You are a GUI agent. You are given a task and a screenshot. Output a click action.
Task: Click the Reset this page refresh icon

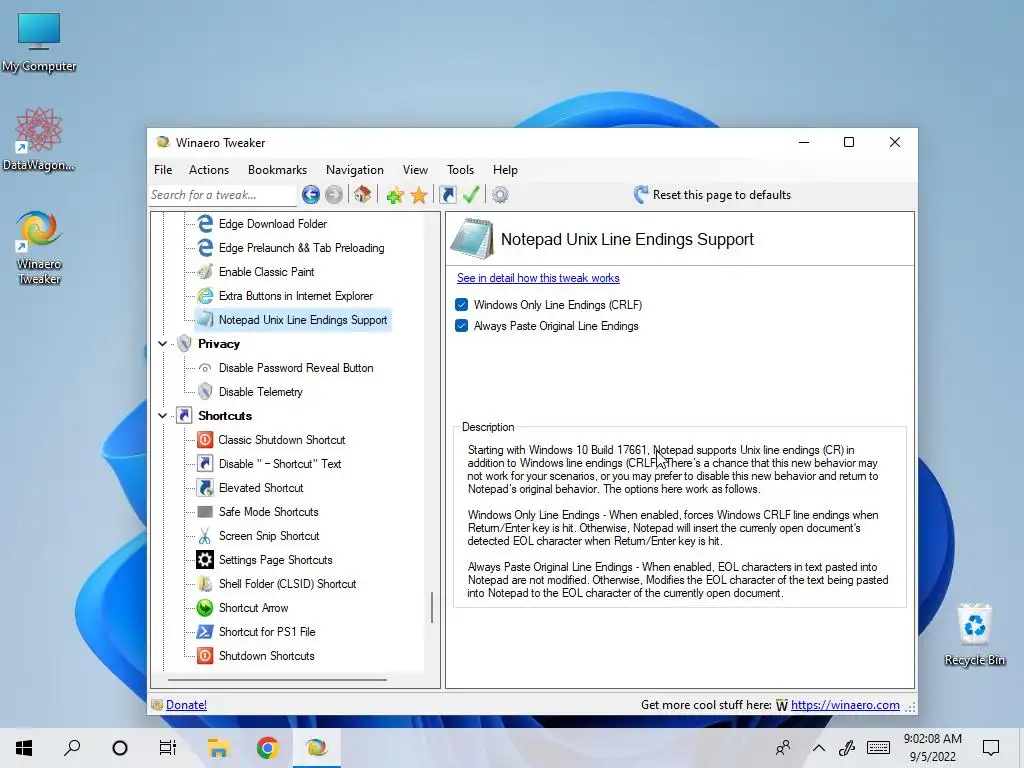click(x=641, y=195)
